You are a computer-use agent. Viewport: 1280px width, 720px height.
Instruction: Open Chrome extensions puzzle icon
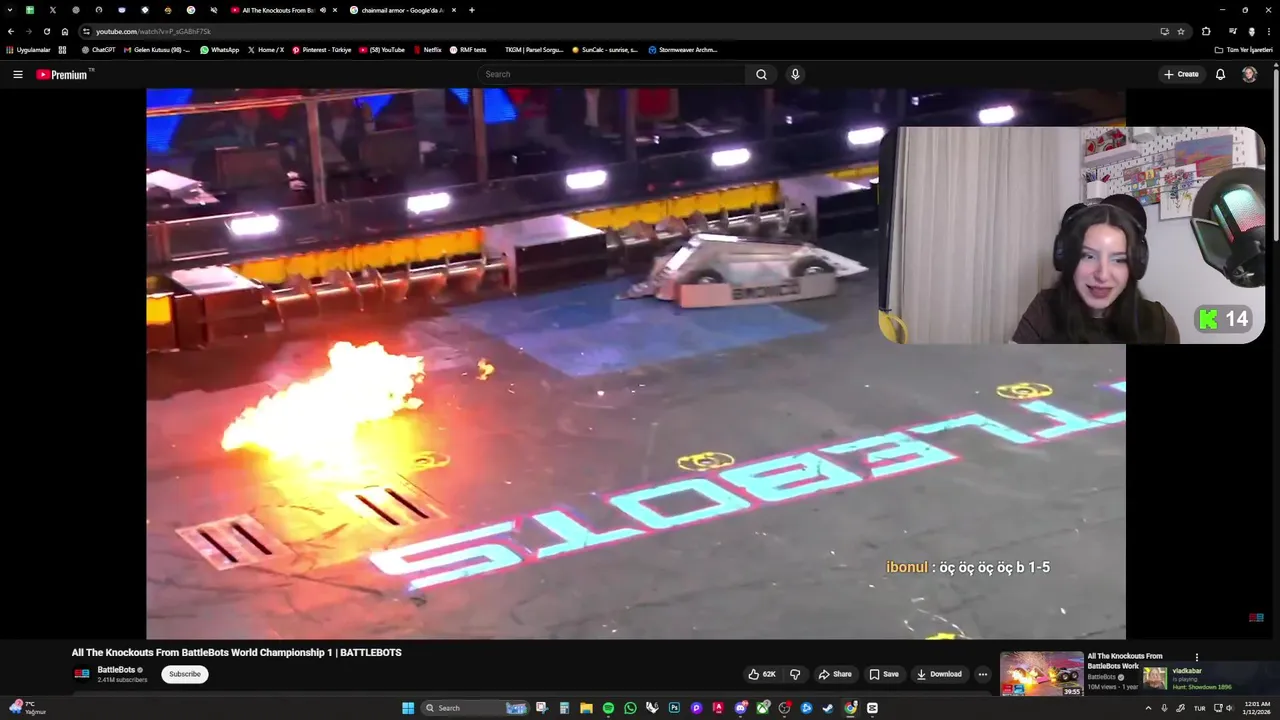[1206, 31]
